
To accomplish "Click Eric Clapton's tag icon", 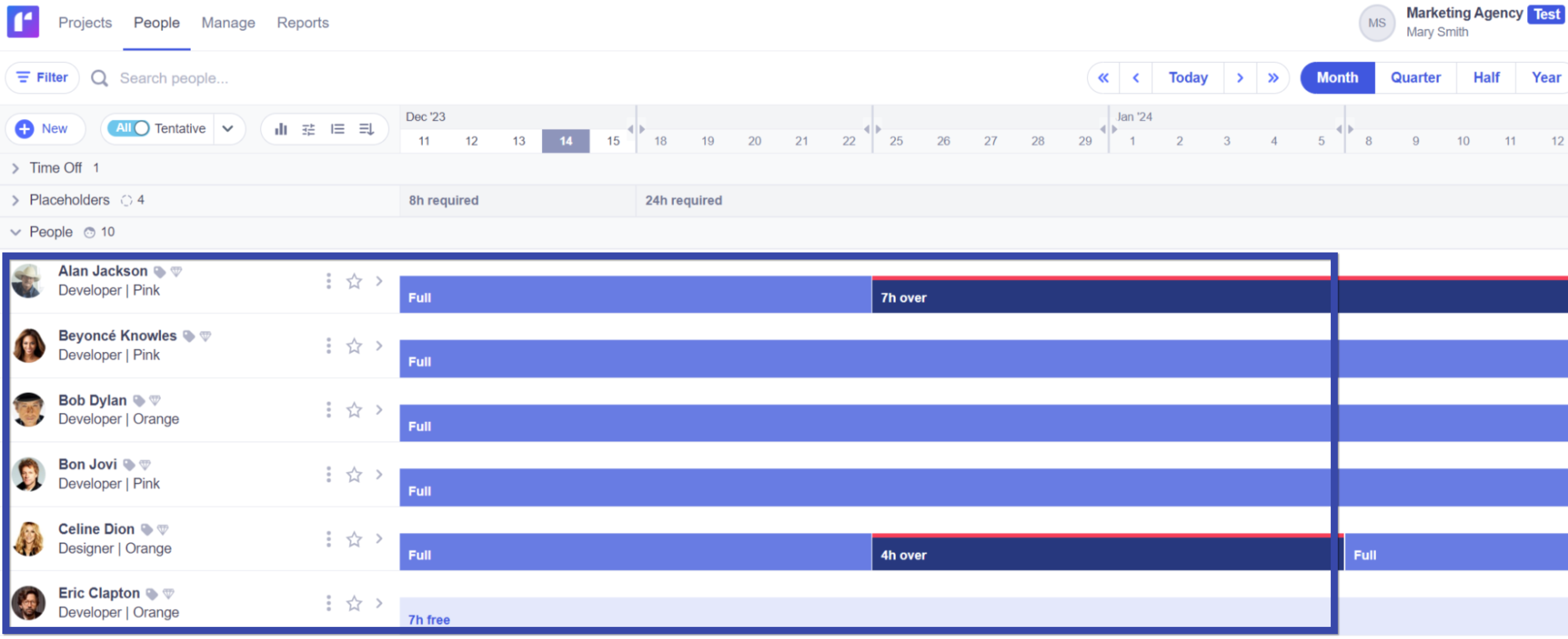I will (x=152, y=595).
